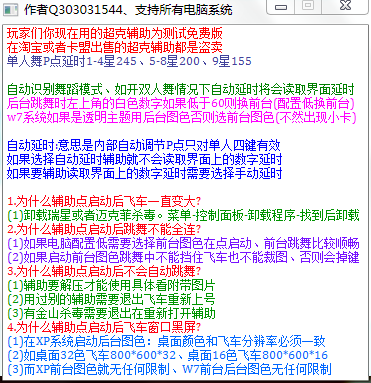This screenshot has width=371, height=383.
Task: Minimize the Q303031544 window
Action: point(281,7)
